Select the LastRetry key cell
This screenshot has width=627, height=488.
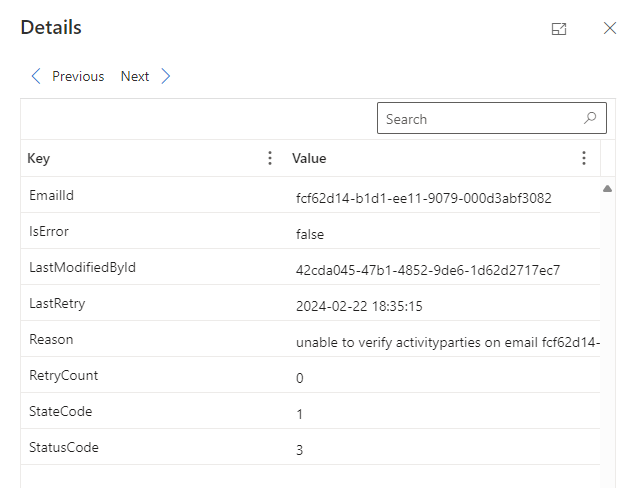(57, 304)
